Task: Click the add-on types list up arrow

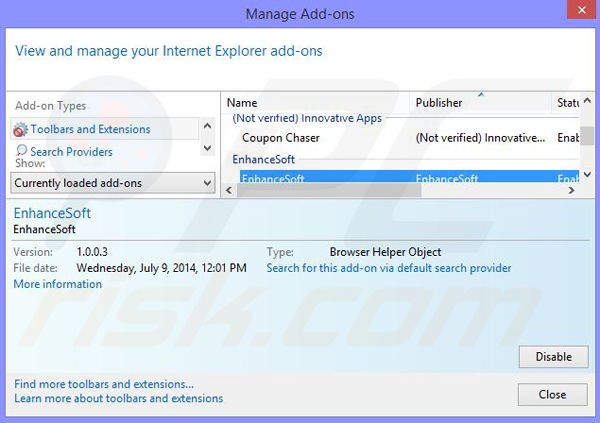Action: (207, 126)
